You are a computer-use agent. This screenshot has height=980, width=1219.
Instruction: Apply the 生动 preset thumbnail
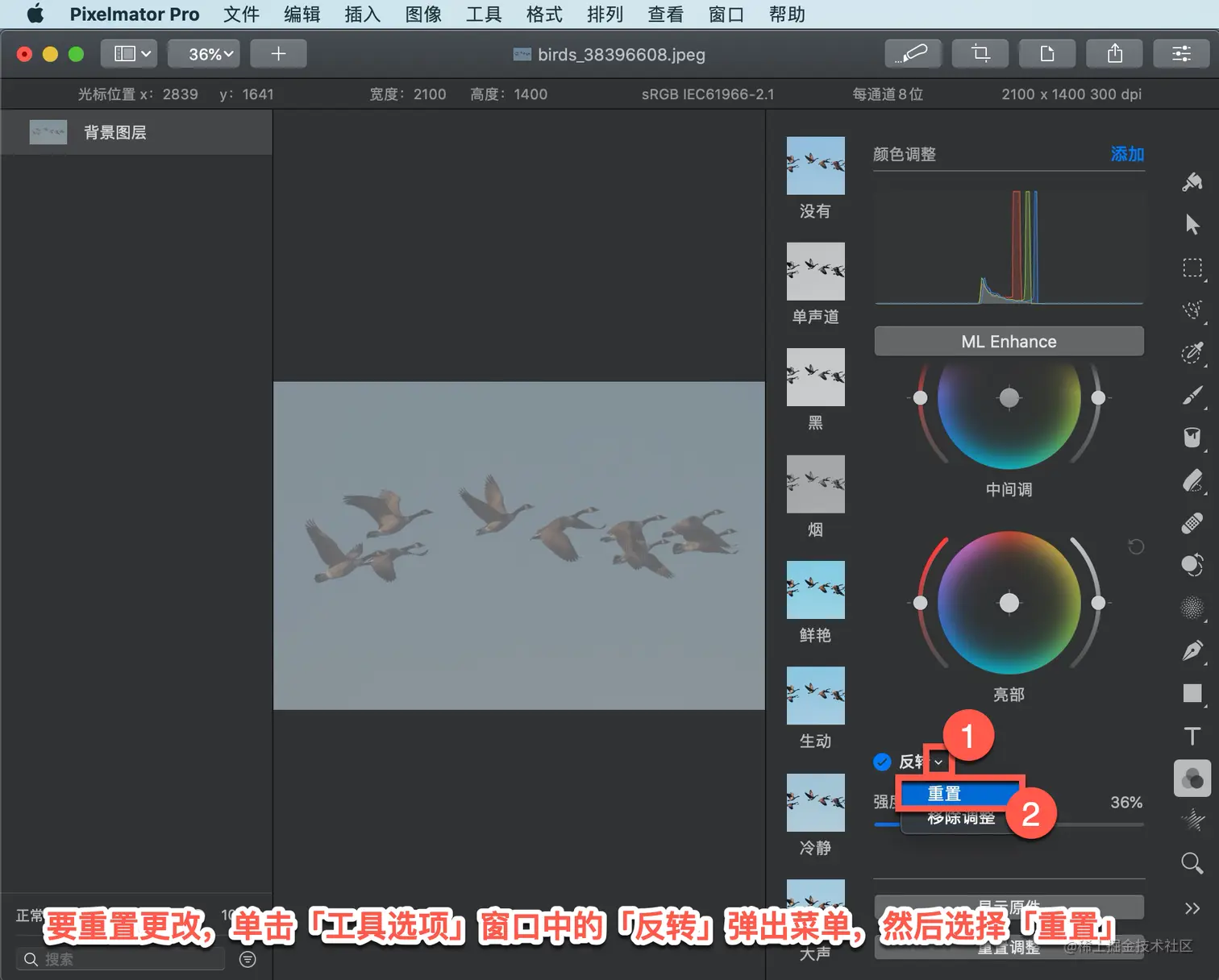(x=815, y=696)
